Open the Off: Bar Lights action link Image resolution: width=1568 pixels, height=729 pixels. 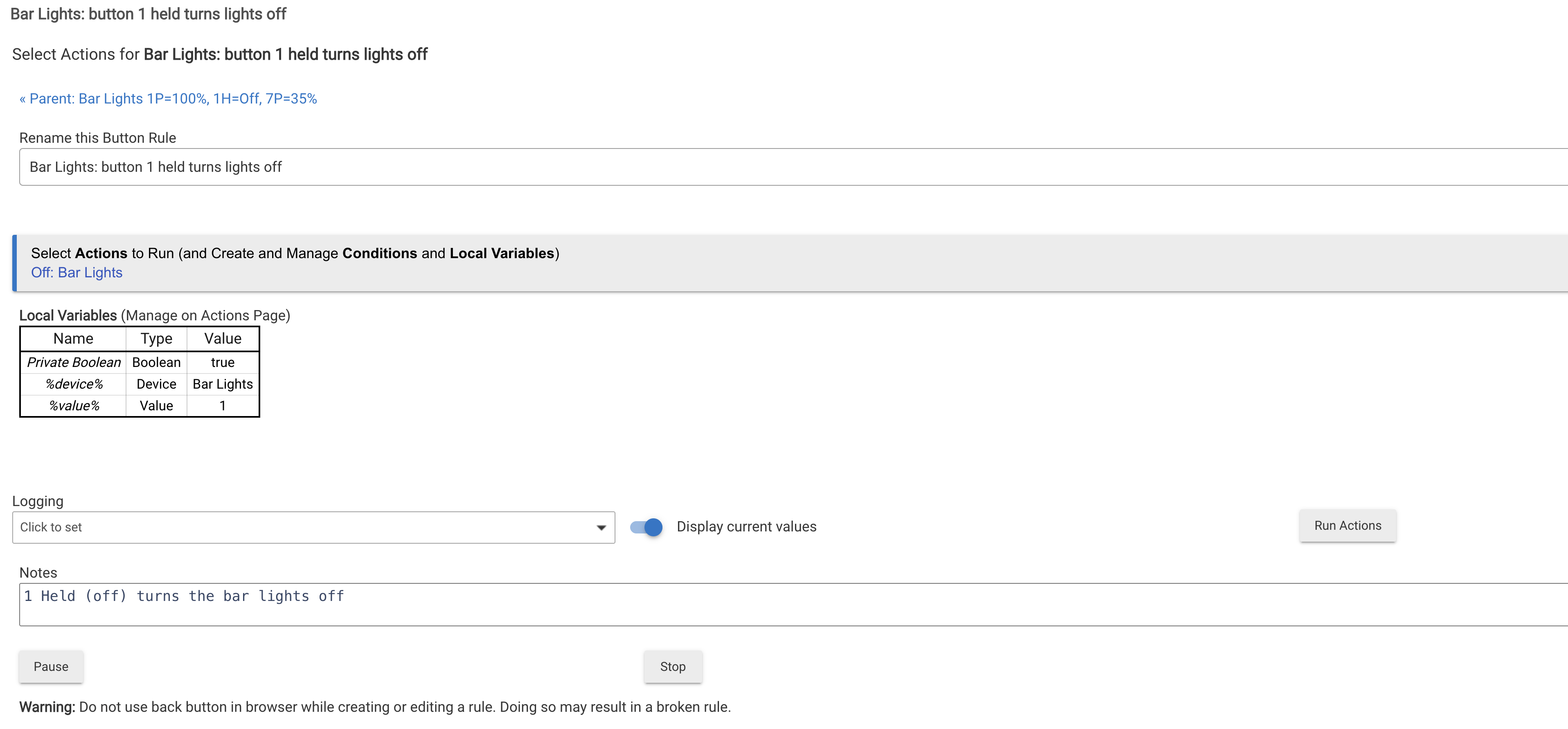77,272
